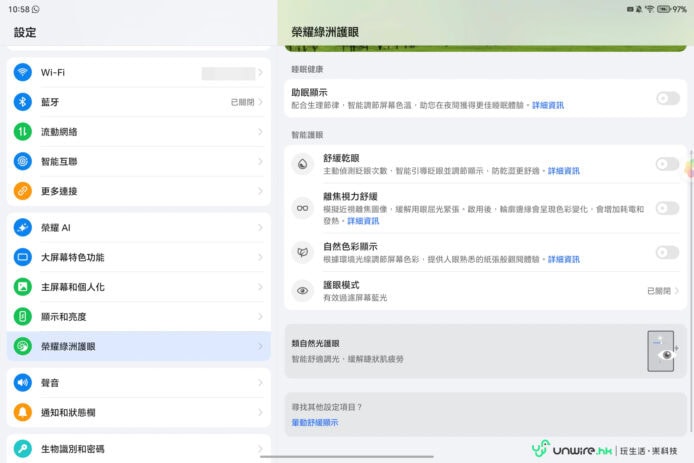Tap the sound (聲音) speaker icon

point(22,383)
